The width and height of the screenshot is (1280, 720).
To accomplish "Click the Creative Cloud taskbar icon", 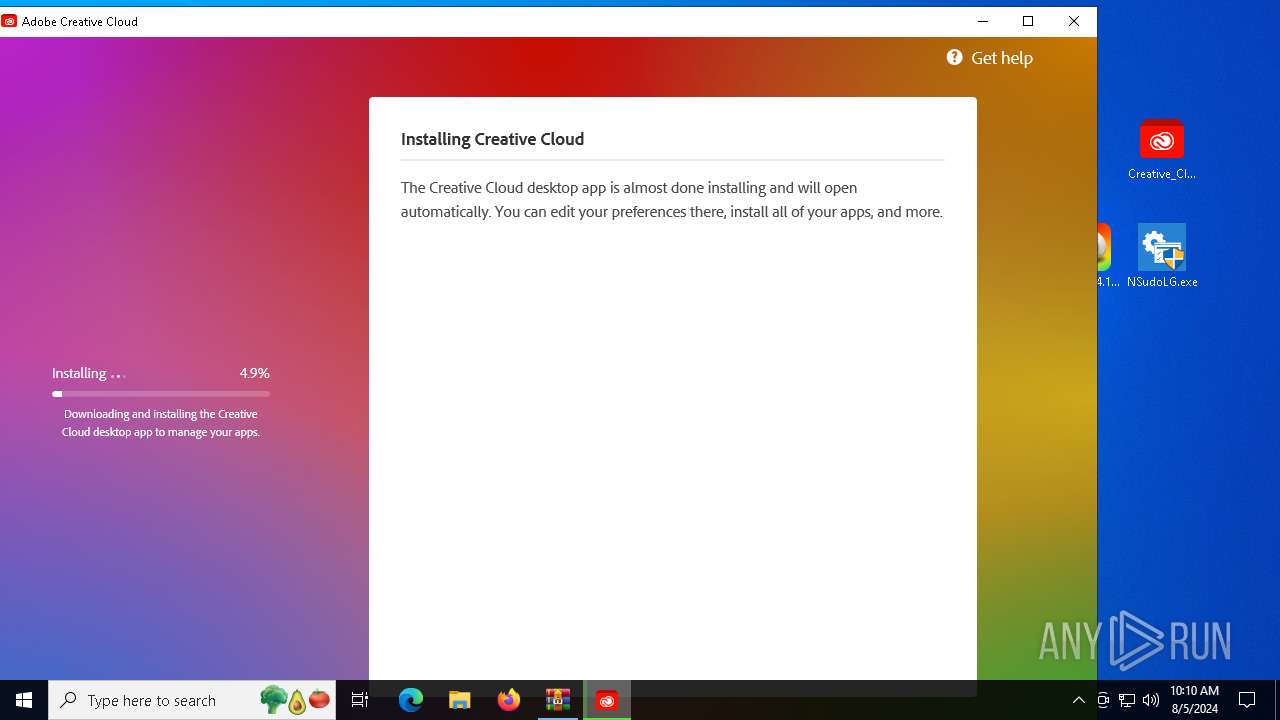I will point(607,700).
